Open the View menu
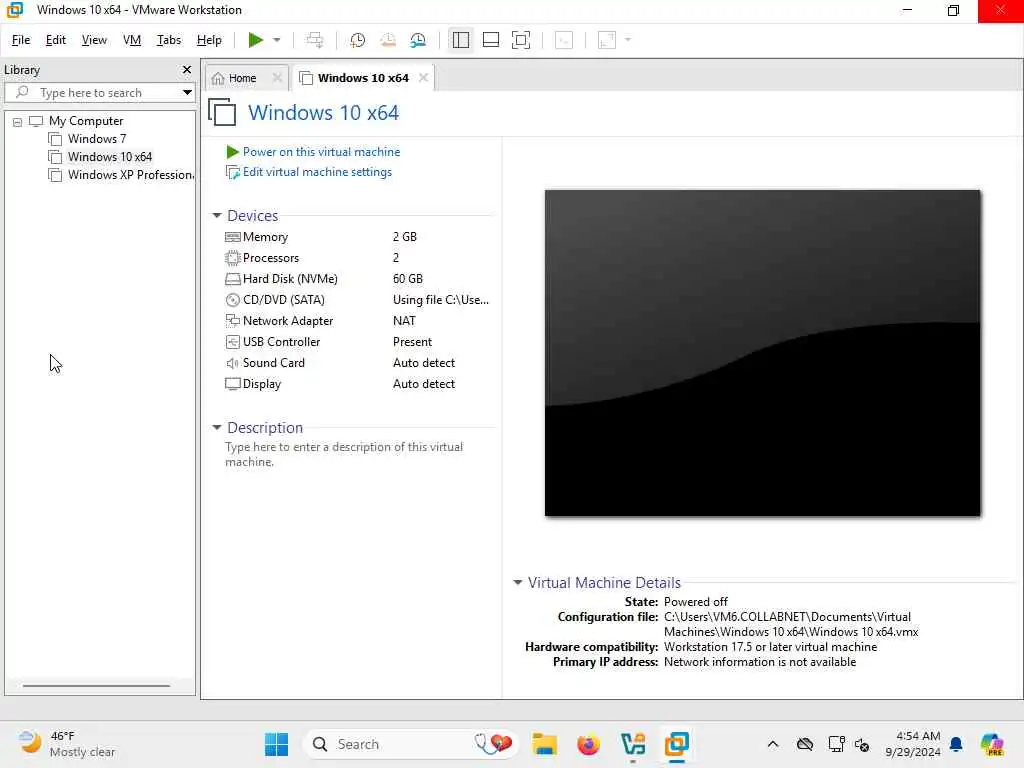The image size is (1024, 768). tap(94, 40)
